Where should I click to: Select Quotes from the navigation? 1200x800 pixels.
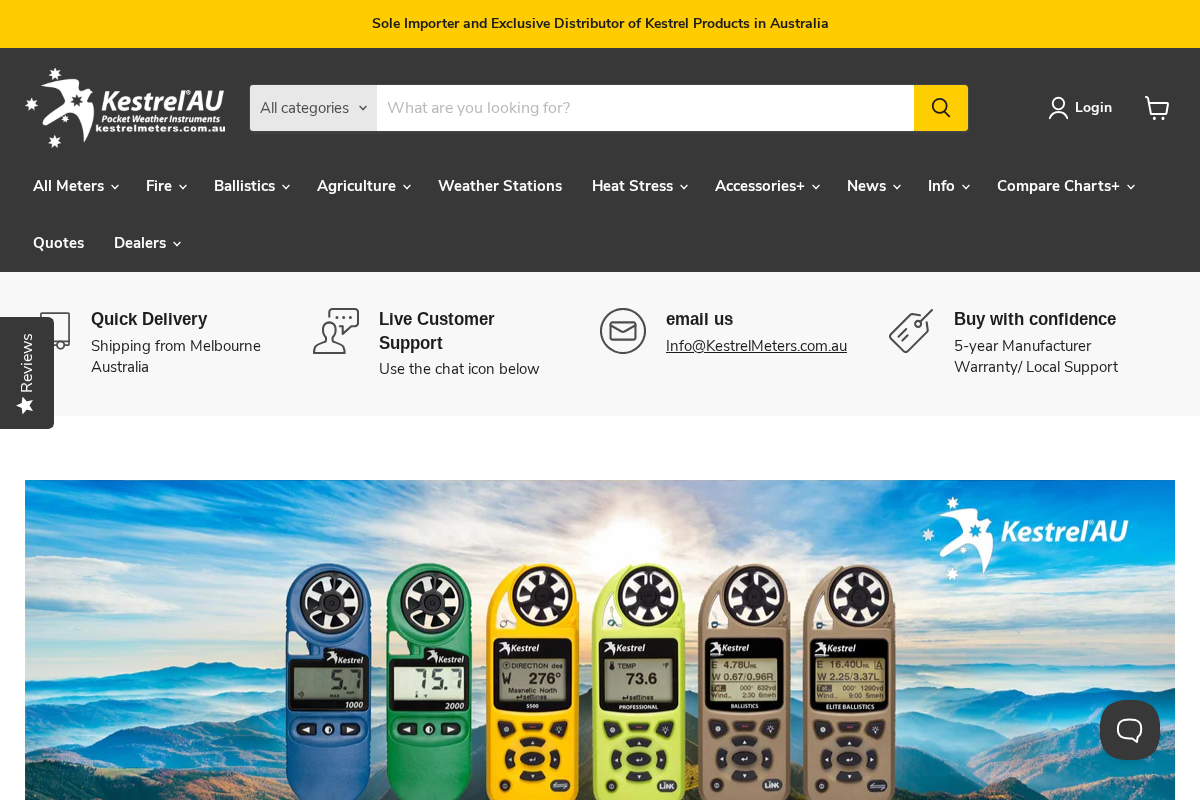tap(58, 243)
